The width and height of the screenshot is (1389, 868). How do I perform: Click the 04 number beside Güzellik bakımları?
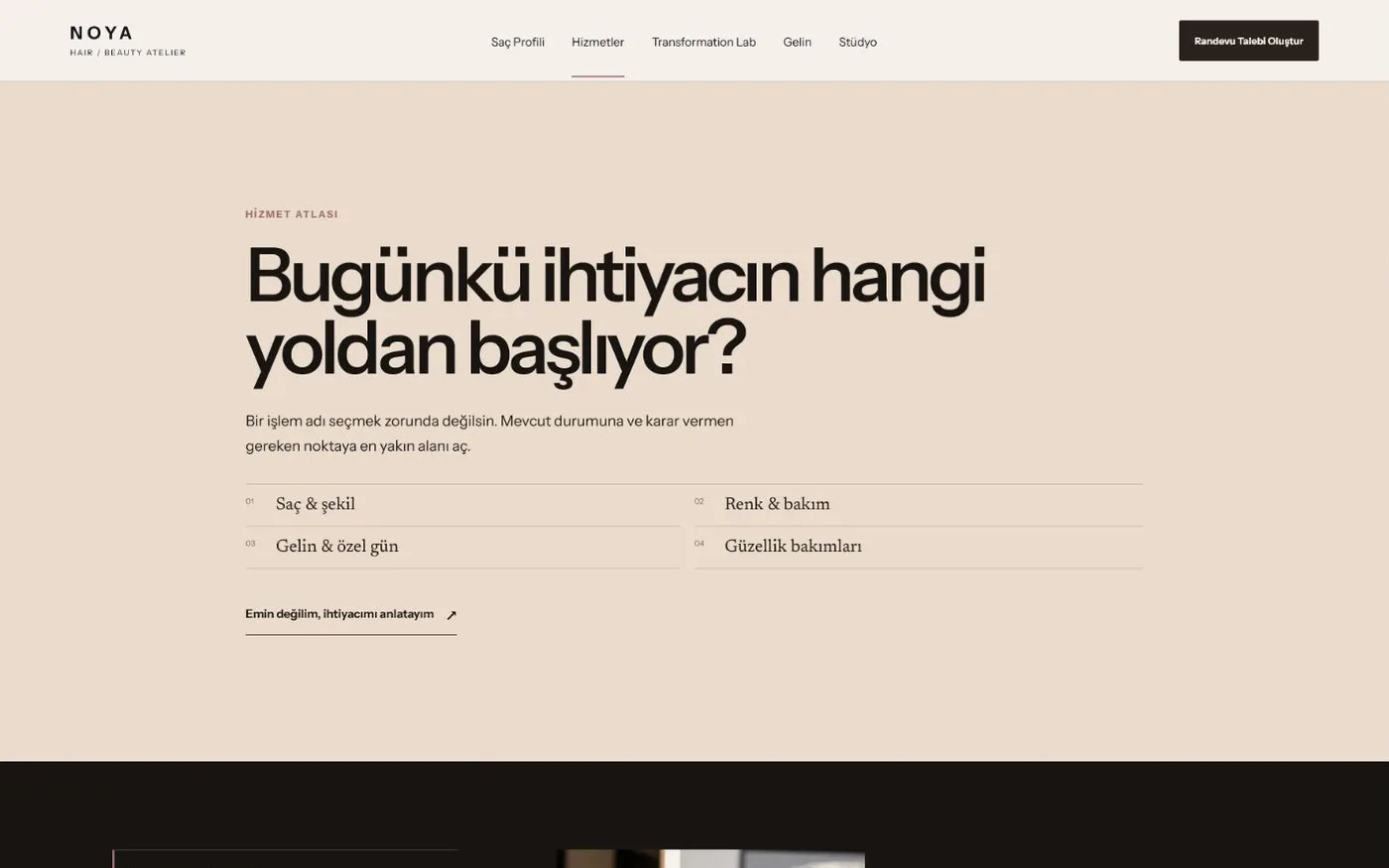point(699,544)
